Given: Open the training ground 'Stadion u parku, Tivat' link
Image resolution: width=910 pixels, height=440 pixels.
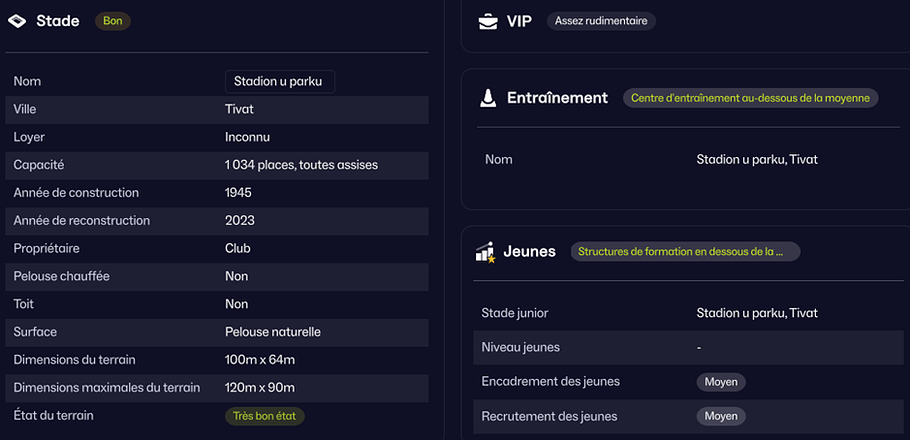Looking at the screenshot, I should click(x=756, y=159).
